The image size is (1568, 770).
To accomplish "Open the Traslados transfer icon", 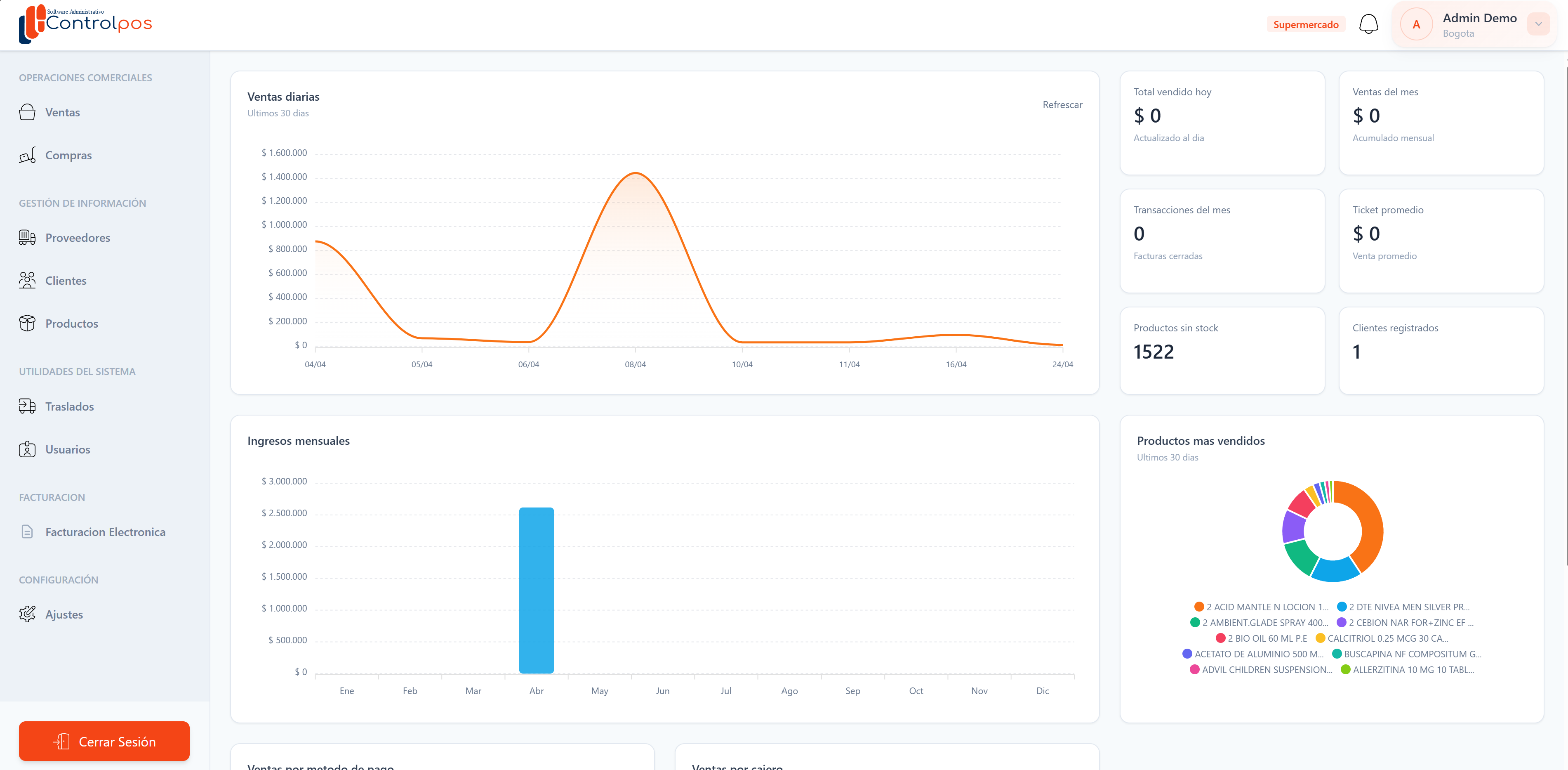I will pos(27,406).
